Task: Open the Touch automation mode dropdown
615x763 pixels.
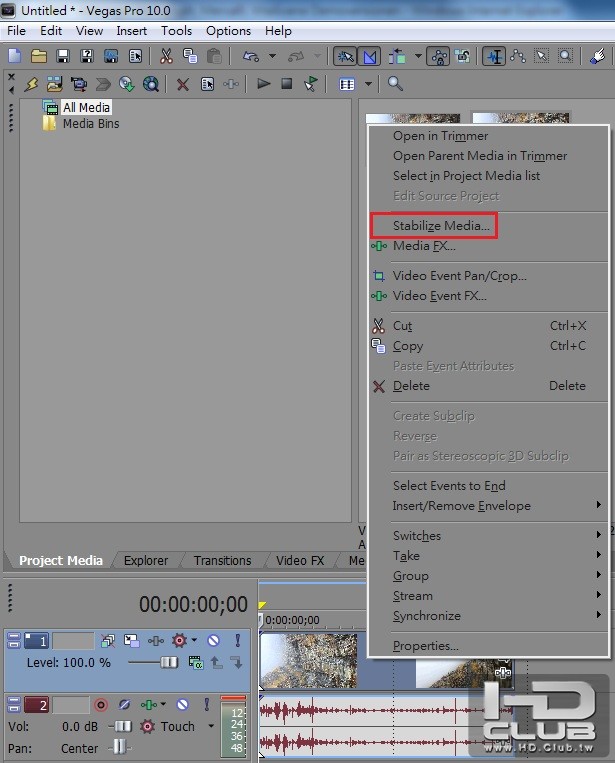Action: coord(211,726)
